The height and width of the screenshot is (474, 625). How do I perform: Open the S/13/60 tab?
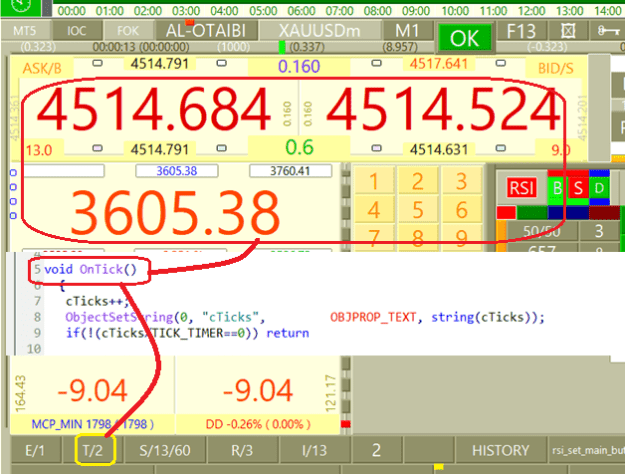pyautogui.click(x=165, y=450)
